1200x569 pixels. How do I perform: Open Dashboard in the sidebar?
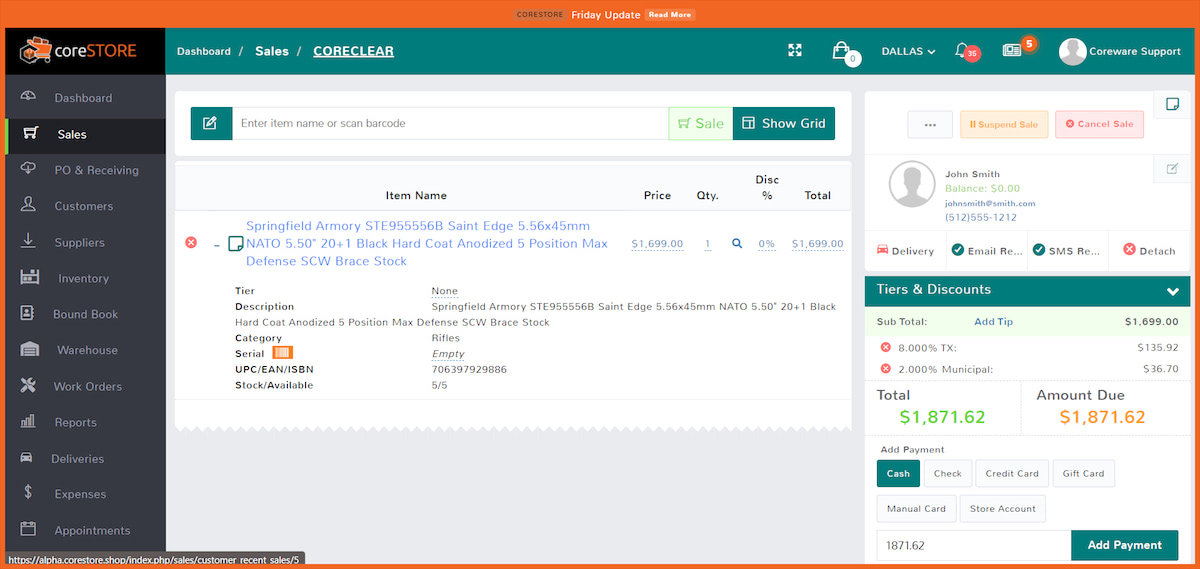pyautogui.click(x=83, y=98)
